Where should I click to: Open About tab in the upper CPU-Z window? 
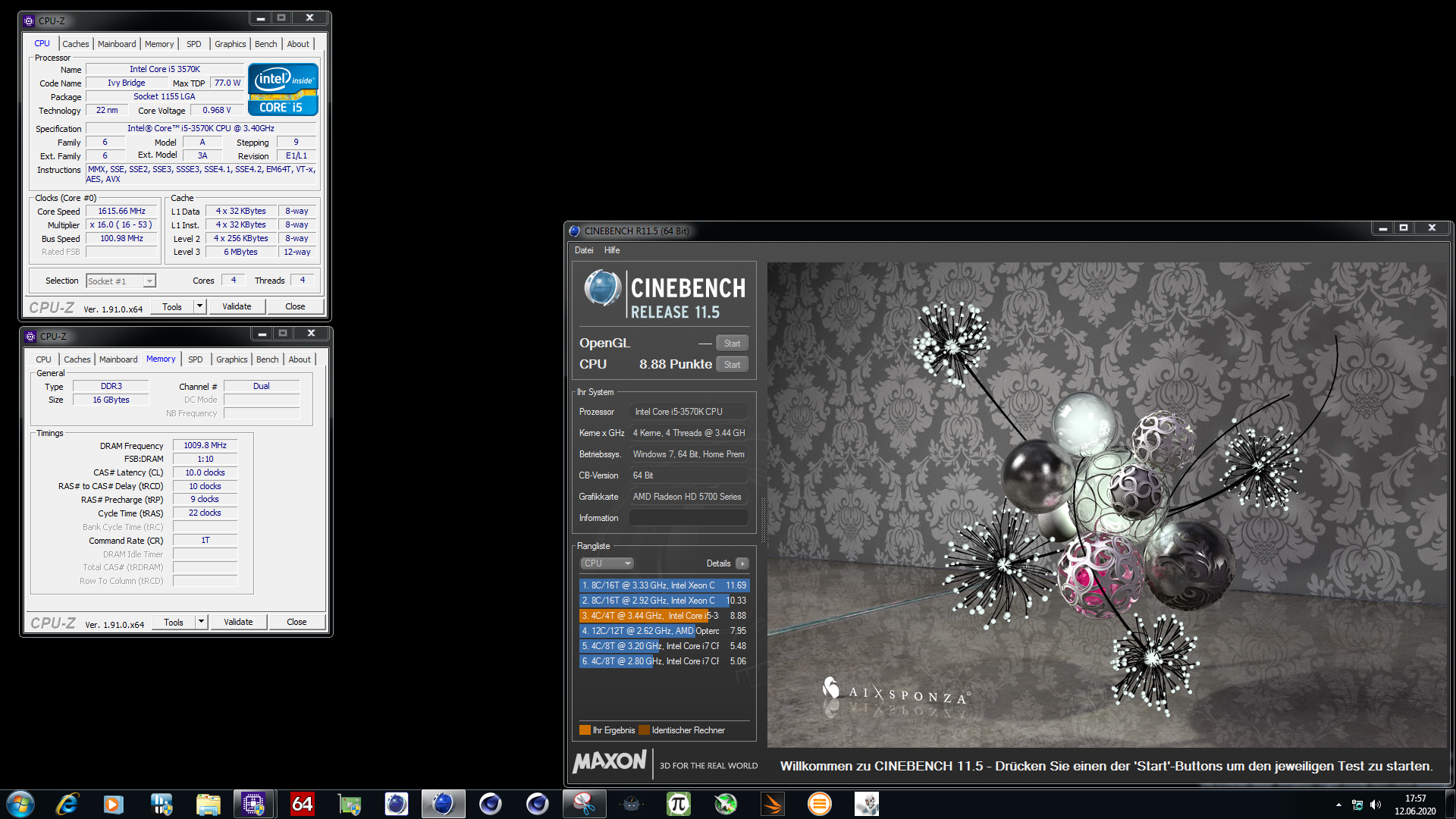point(298,44)
